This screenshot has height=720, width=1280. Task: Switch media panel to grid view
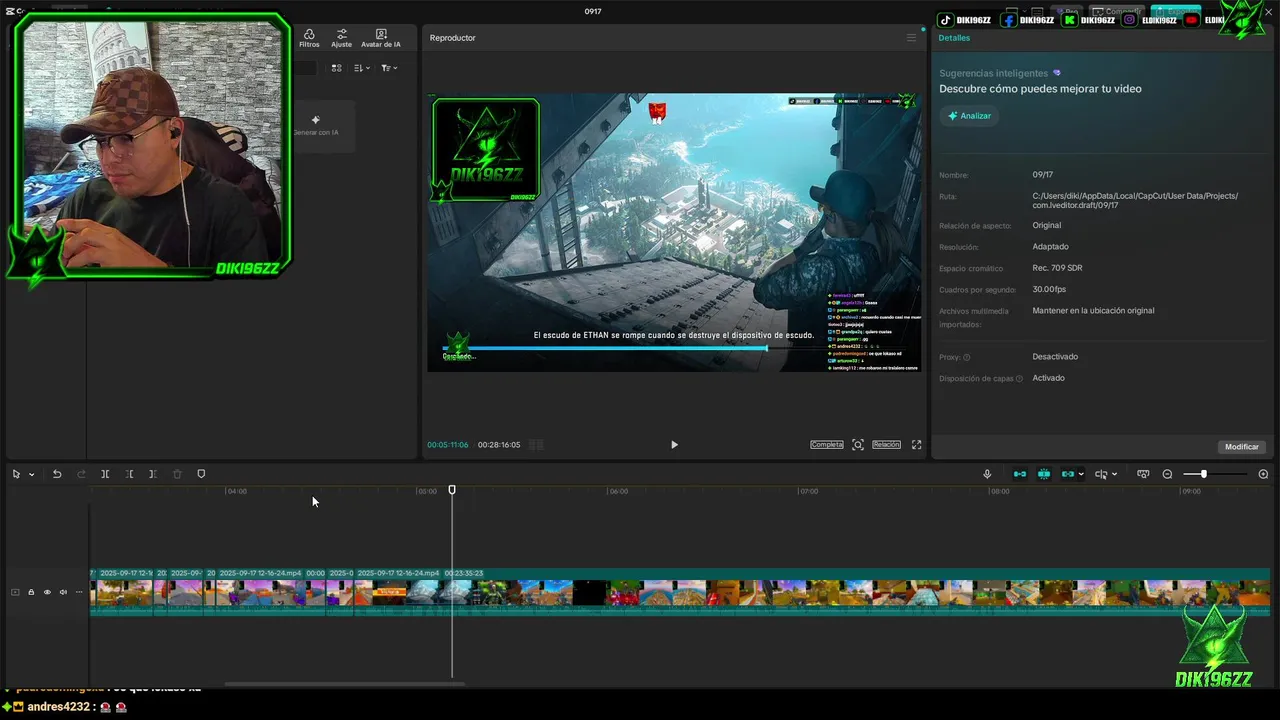point(336,68)
